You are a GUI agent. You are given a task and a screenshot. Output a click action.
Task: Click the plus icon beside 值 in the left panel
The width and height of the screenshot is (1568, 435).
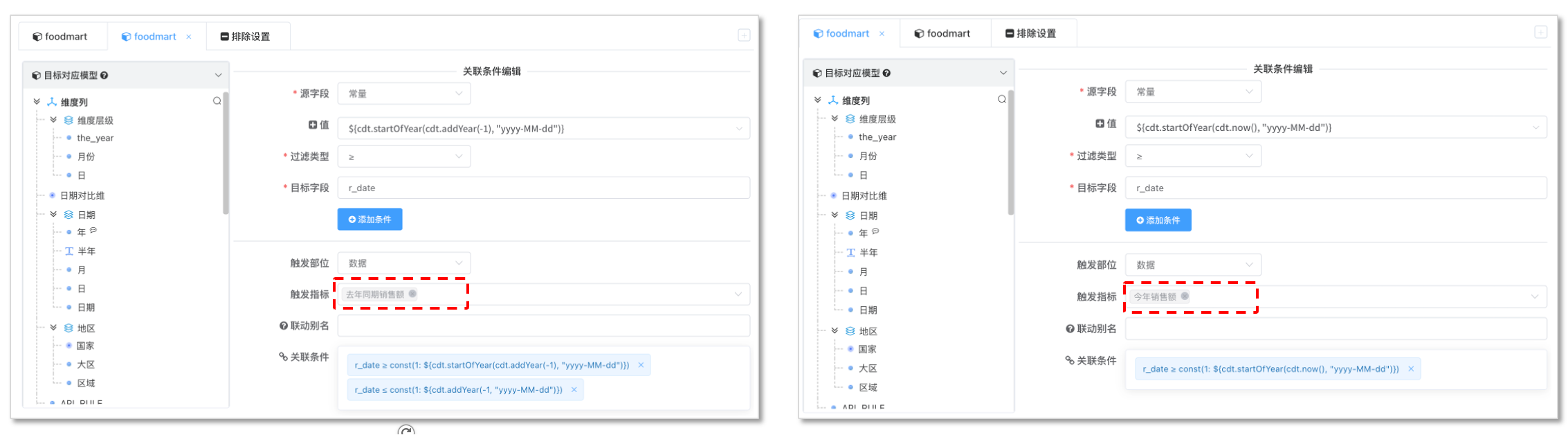pyautogui.click(x=313, y=125)
